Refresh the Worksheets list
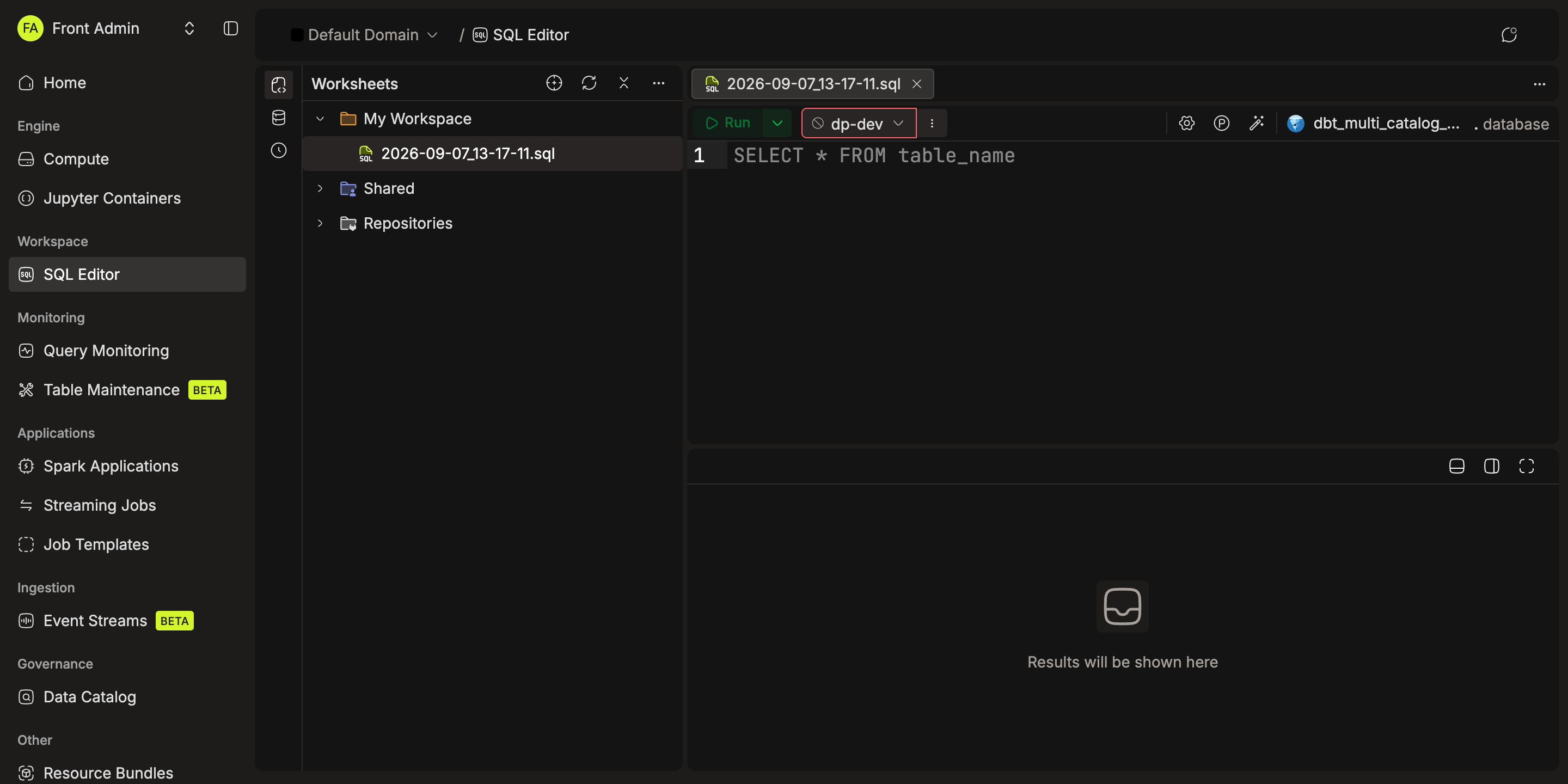The height and width of the screenshot is (784, 1568). (x=589, y=83)
